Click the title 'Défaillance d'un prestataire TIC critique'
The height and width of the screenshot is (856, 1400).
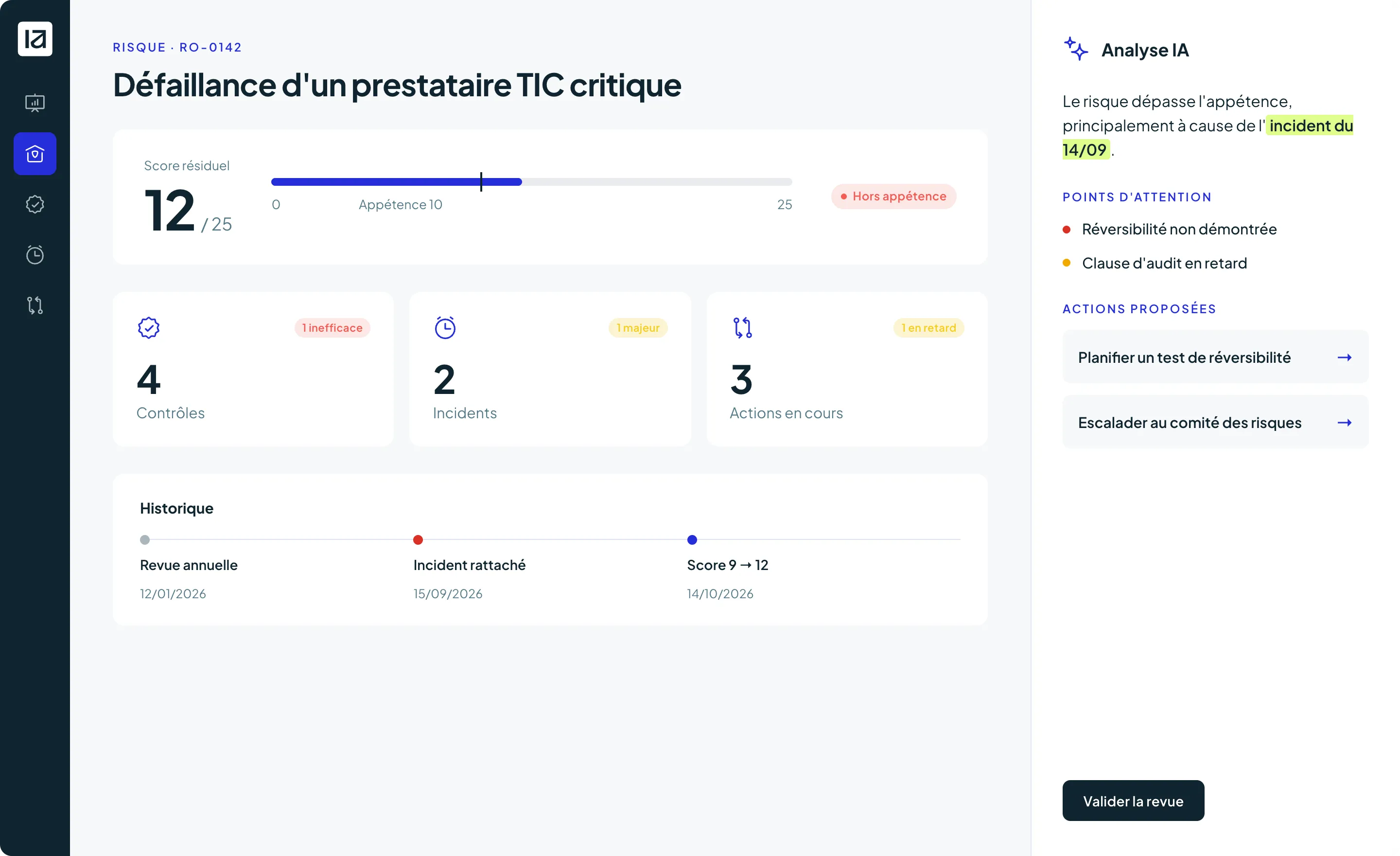tap(397, 85)
